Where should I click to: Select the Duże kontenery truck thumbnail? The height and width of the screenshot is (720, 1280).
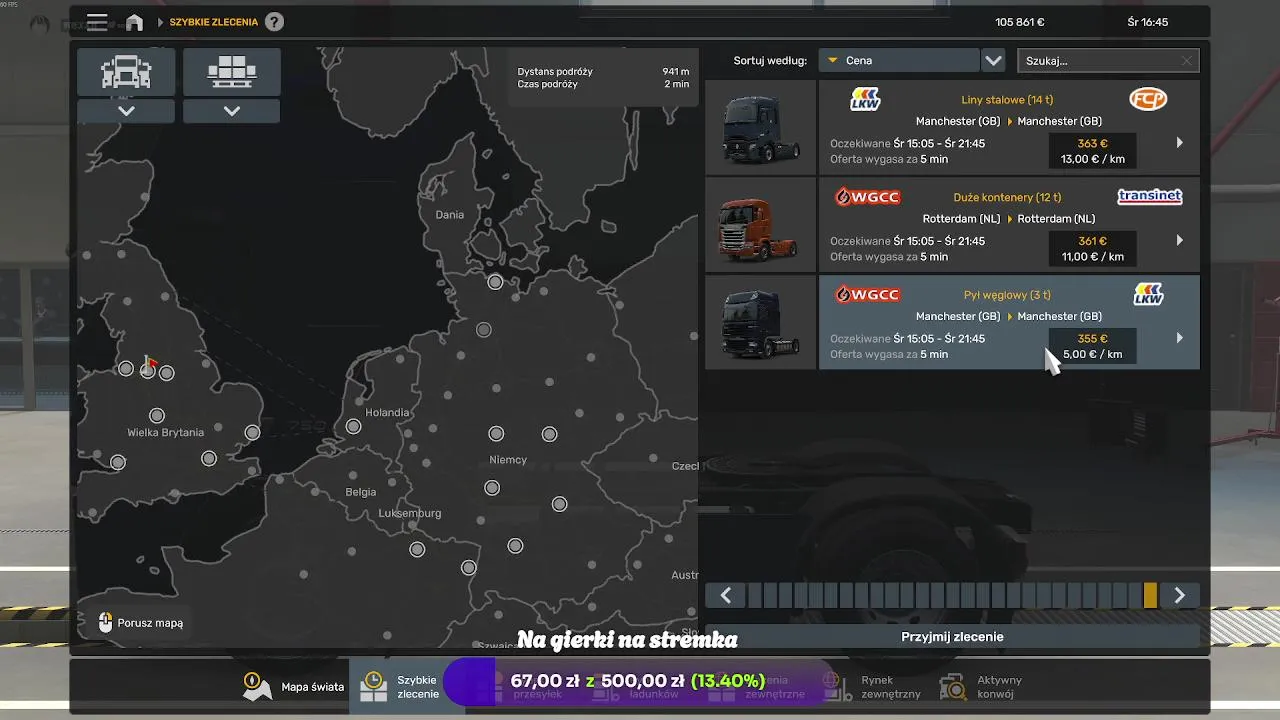[761, 226]
